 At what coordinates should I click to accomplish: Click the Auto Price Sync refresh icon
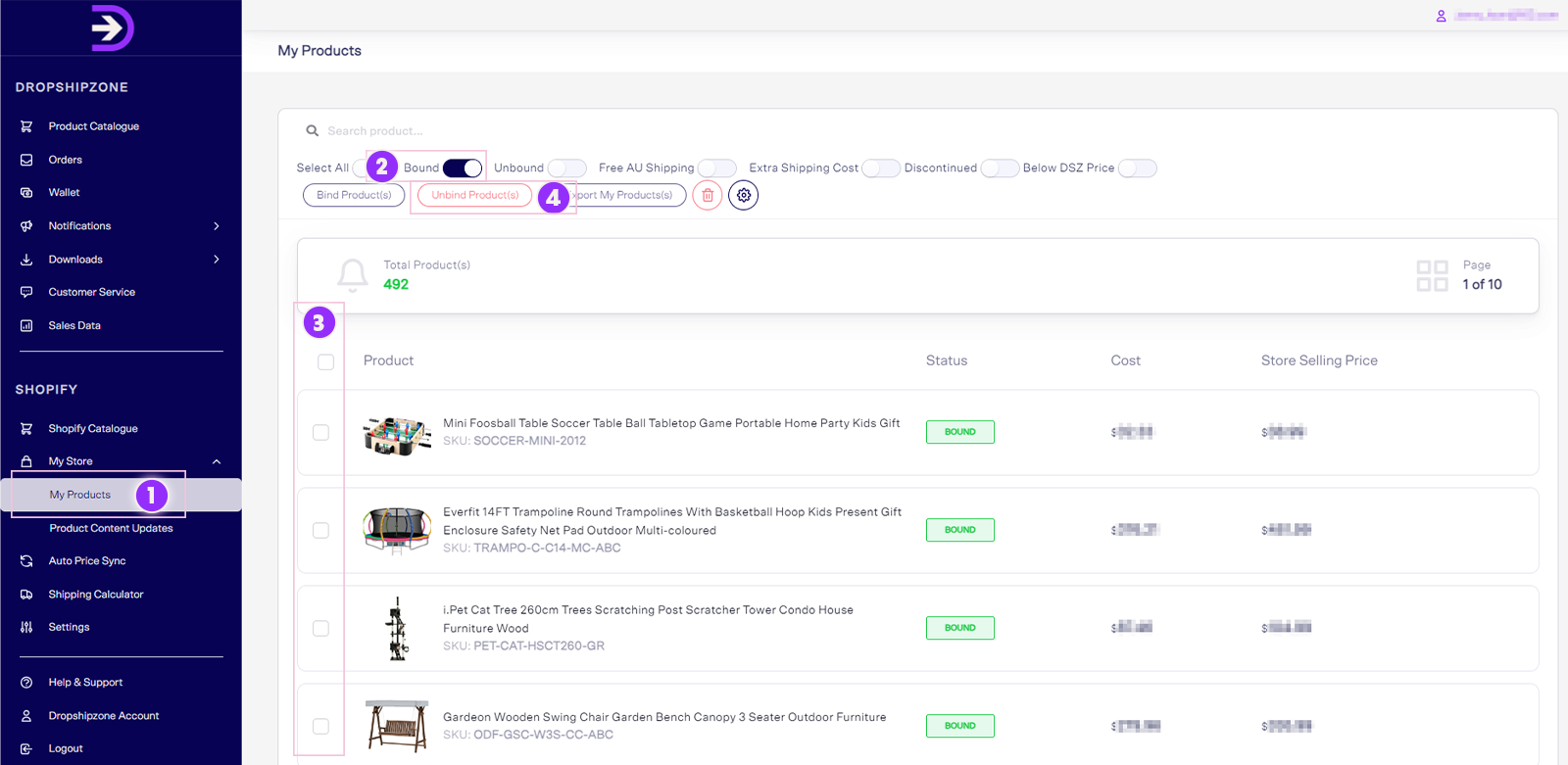pyautogui.click(x=26, y=561)
